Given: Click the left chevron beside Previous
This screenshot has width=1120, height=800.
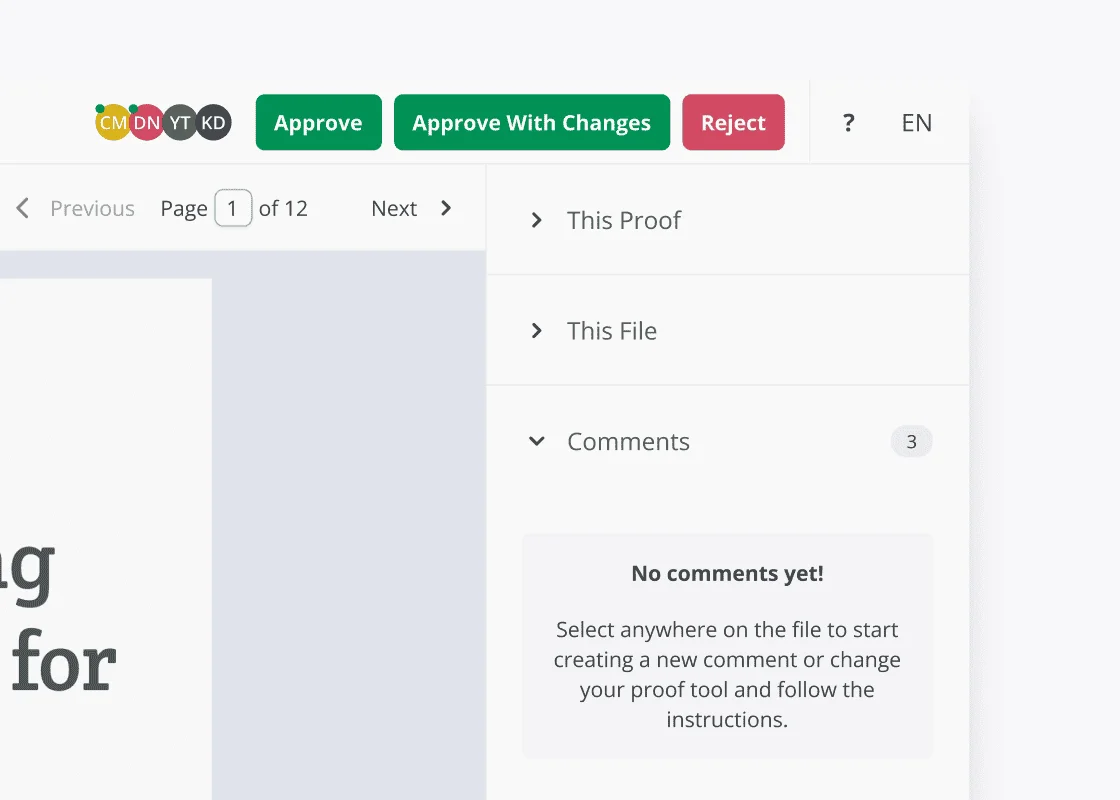Looking at the screenshot, I should 22,208.
